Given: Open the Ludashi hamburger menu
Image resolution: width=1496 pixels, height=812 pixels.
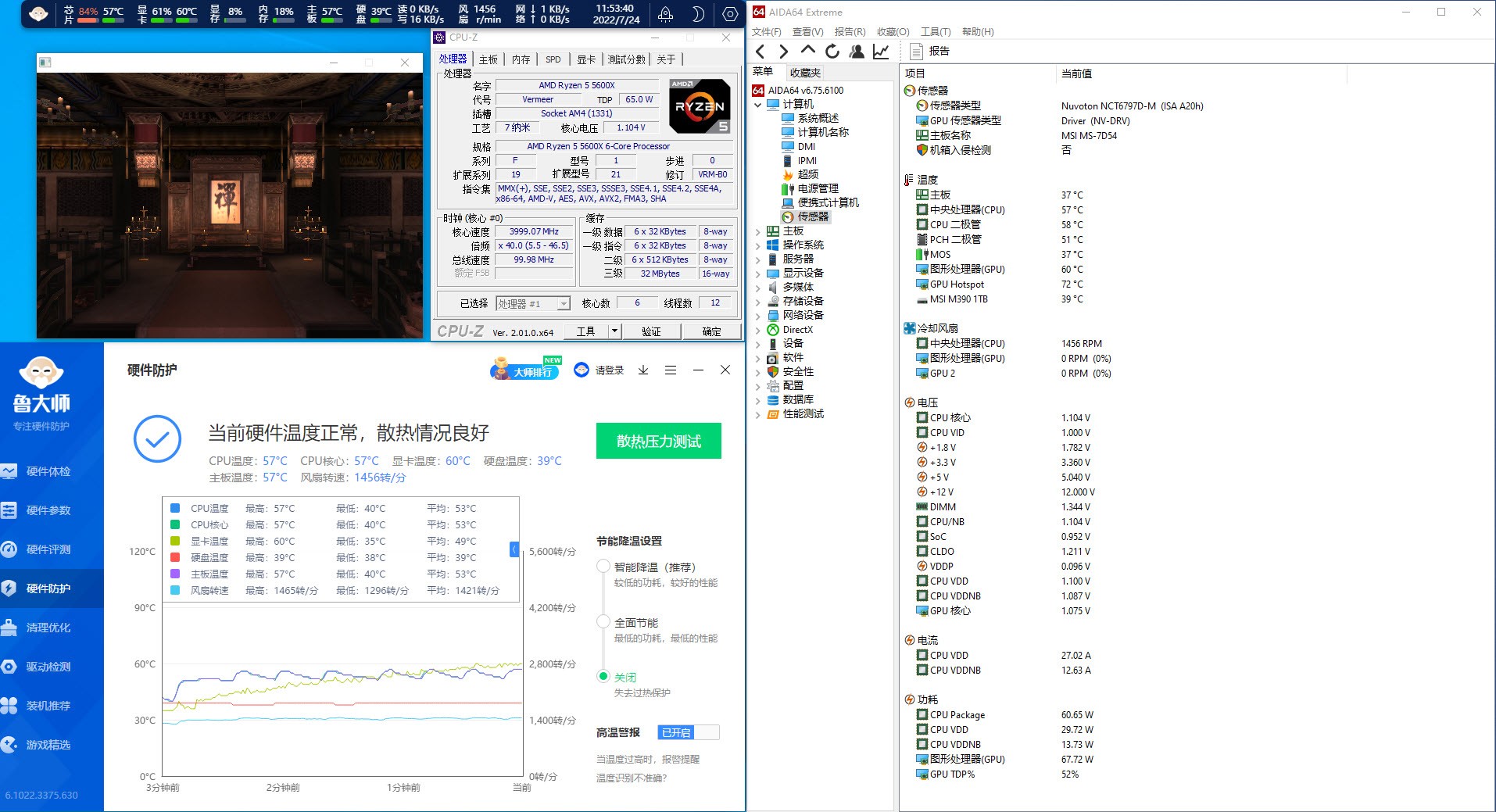Looking at the screenshot, I should click(x=671, y=370).
